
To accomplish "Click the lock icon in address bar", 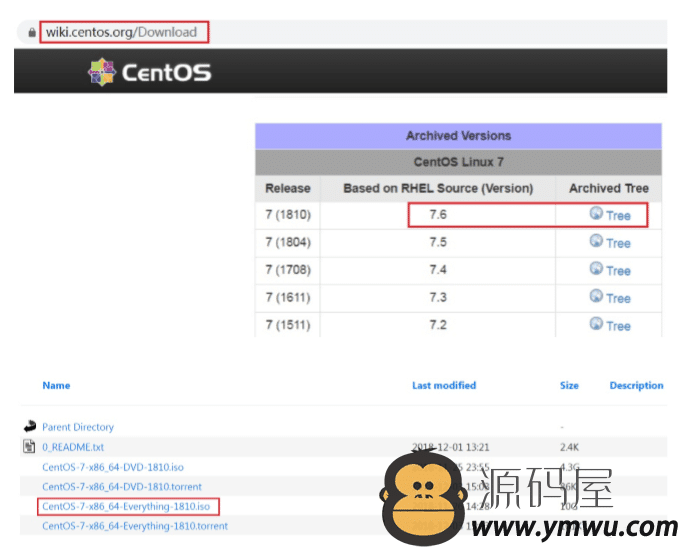I will click(x=32, y=33).
